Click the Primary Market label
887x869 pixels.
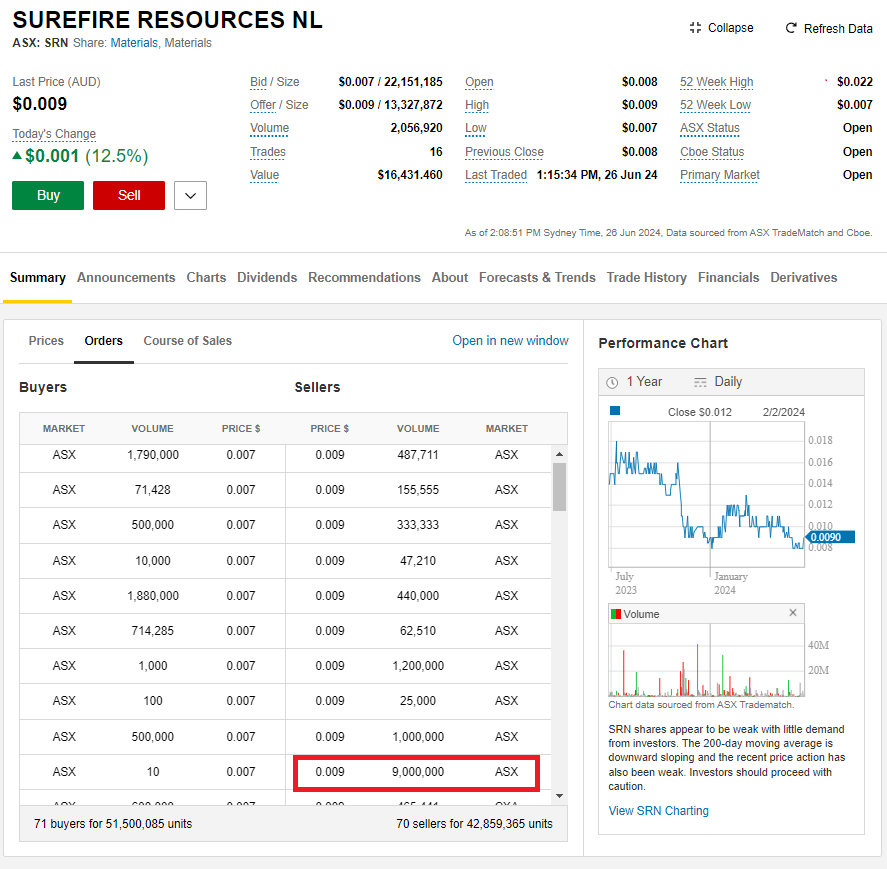720,175
